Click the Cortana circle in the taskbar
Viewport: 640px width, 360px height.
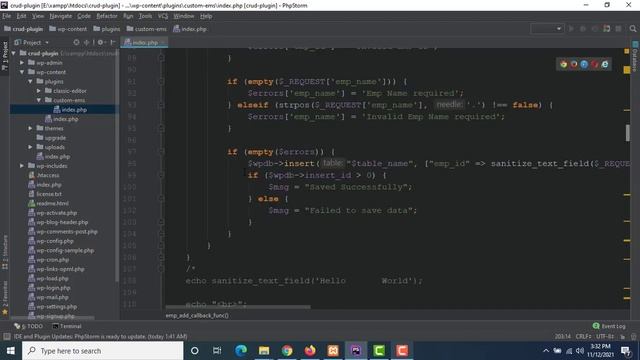[195, 351]
